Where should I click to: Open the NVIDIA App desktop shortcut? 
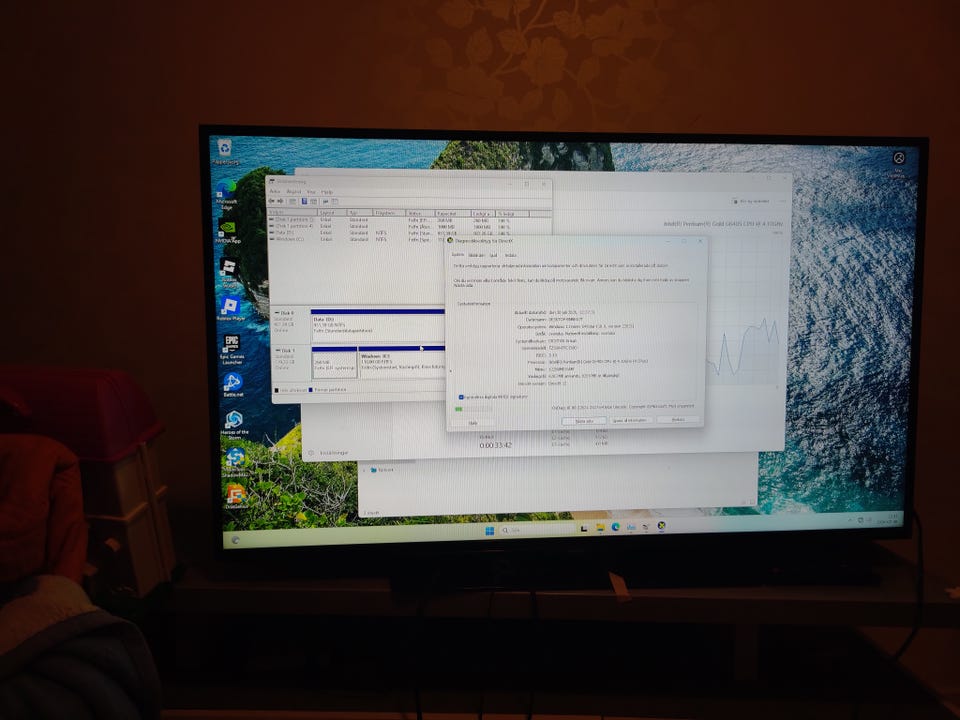(227, 232)
